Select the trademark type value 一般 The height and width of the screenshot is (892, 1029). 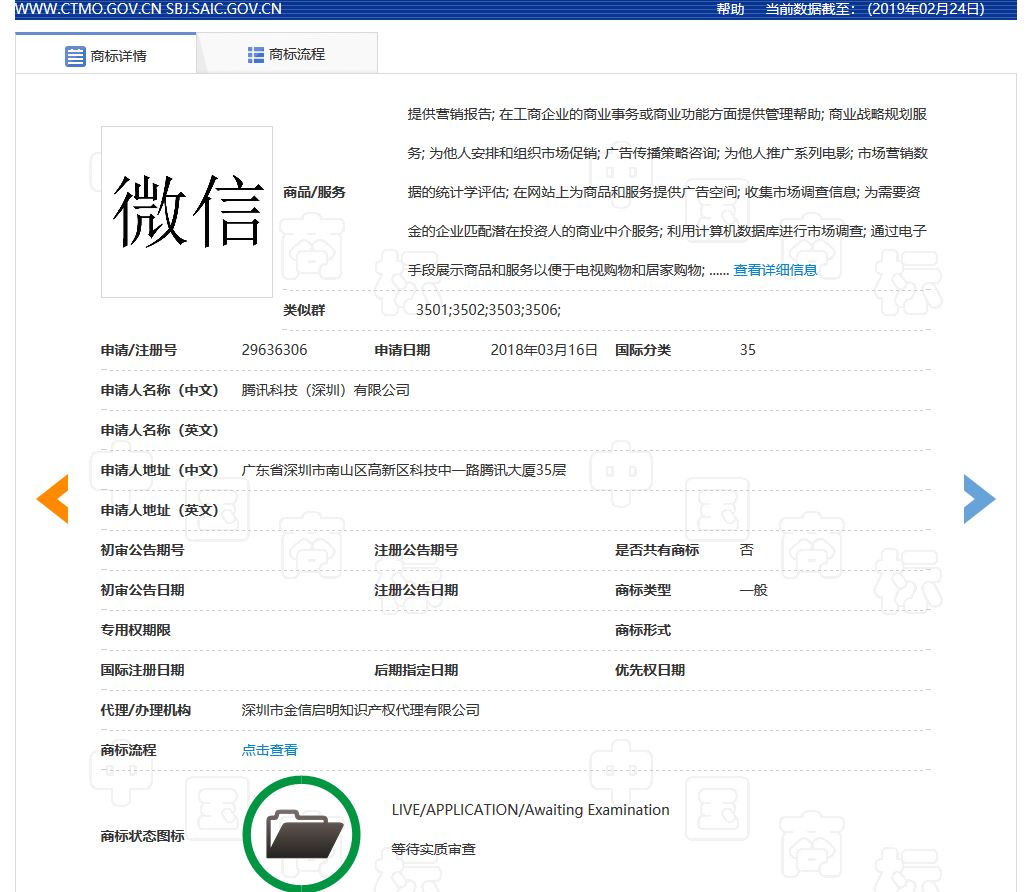[753, 590]
